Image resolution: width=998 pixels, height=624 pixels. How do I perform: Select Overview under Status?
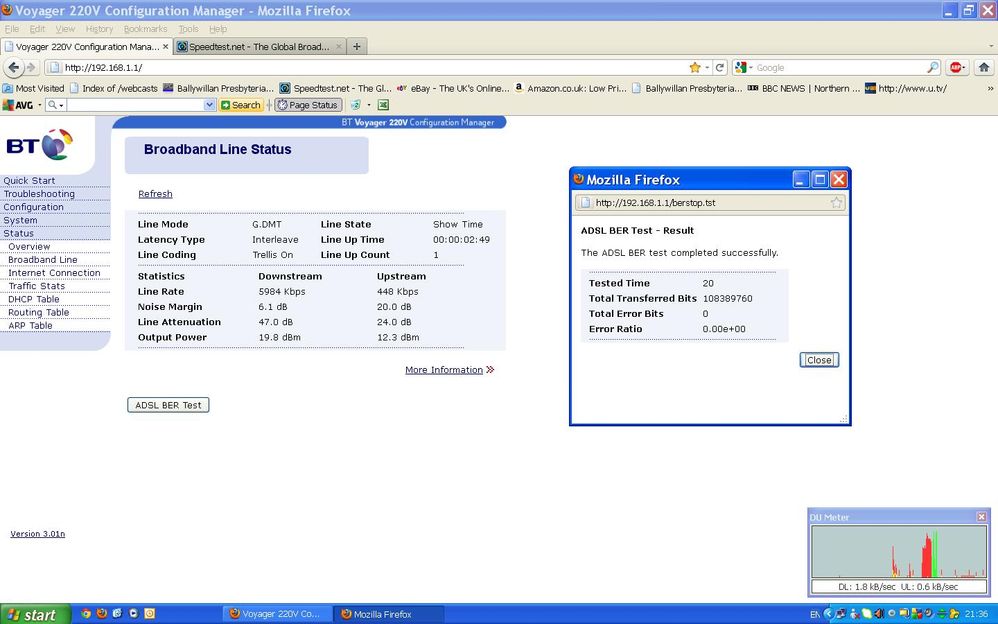pos(29,246)
